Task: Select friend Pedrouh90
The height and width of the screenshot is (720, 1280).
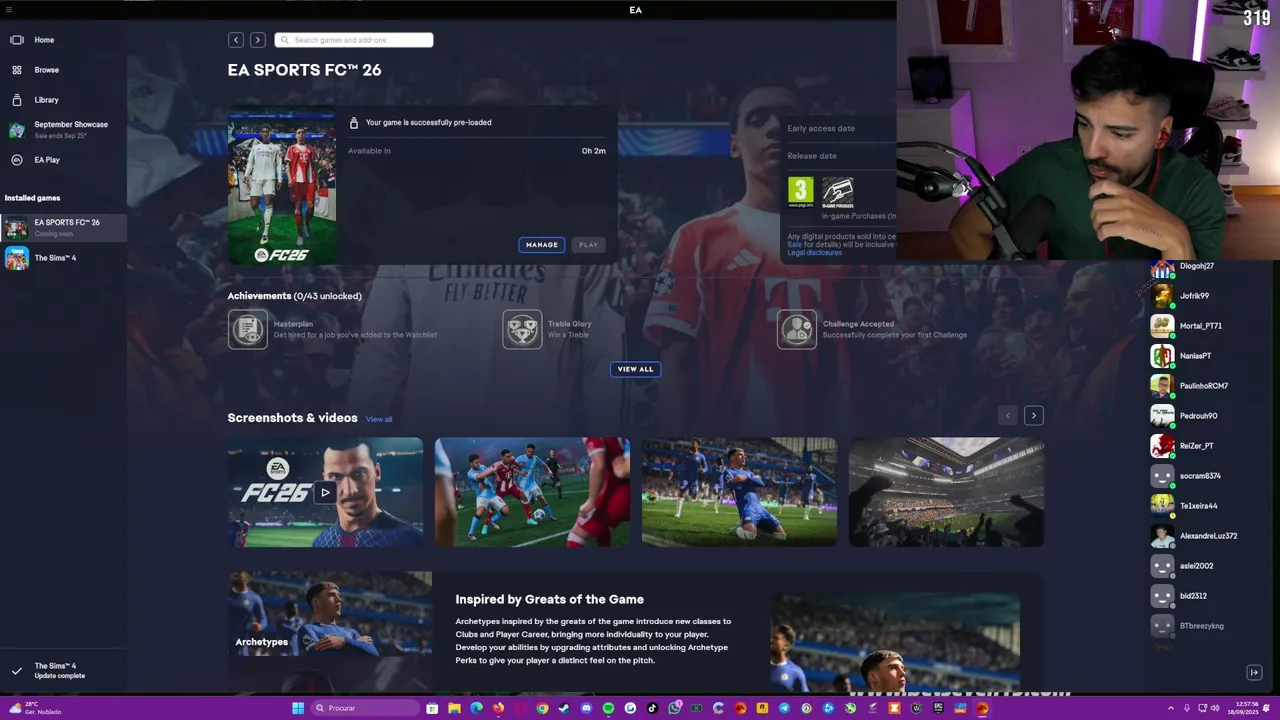Action: pos(1198,416)
